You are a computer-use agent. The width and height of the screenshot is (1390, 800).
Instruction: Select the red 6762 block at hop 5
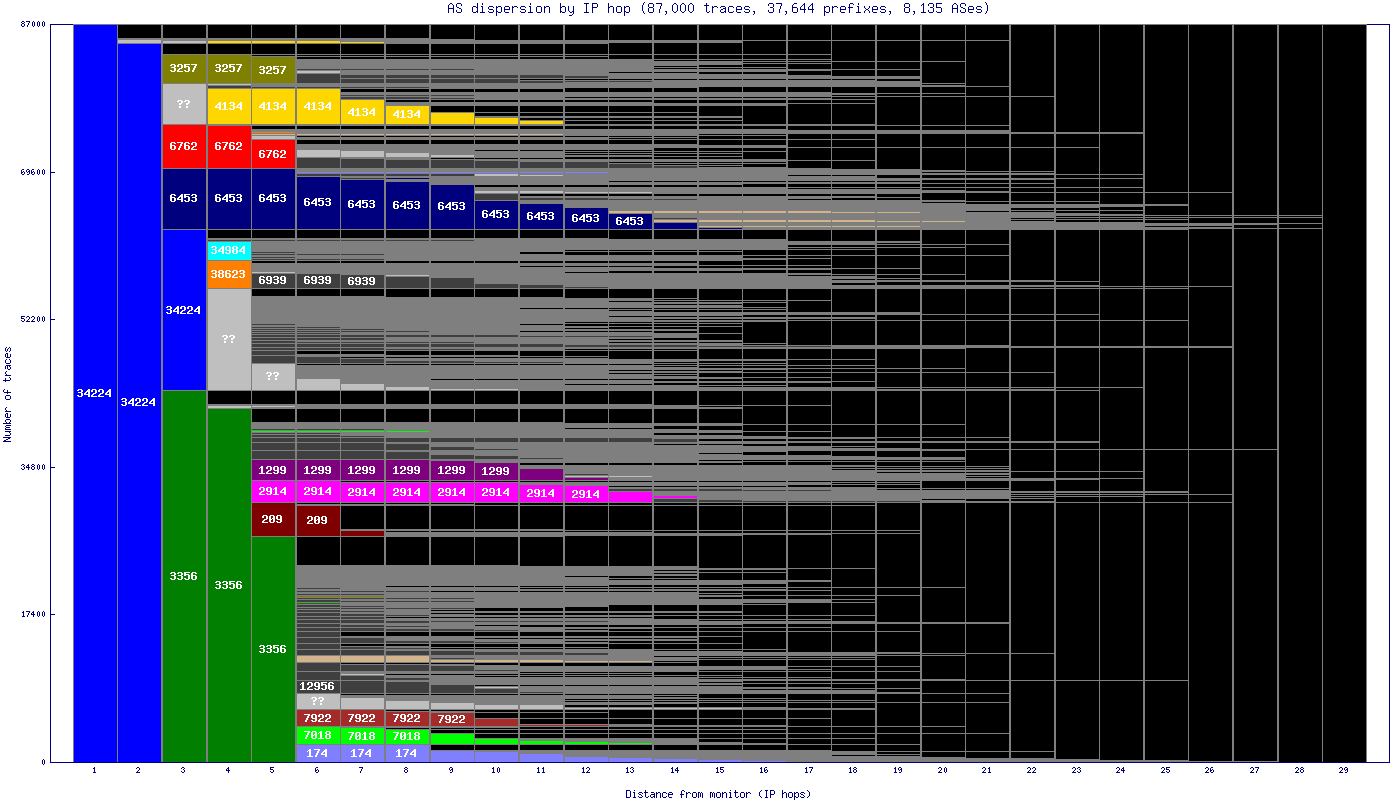click(x=273, y=154)
